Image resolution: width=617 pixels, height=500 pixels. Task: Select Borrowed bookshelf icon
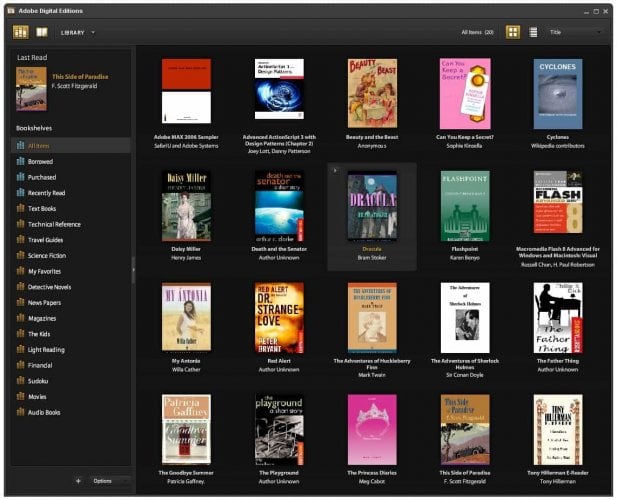(x=20, y=161)
